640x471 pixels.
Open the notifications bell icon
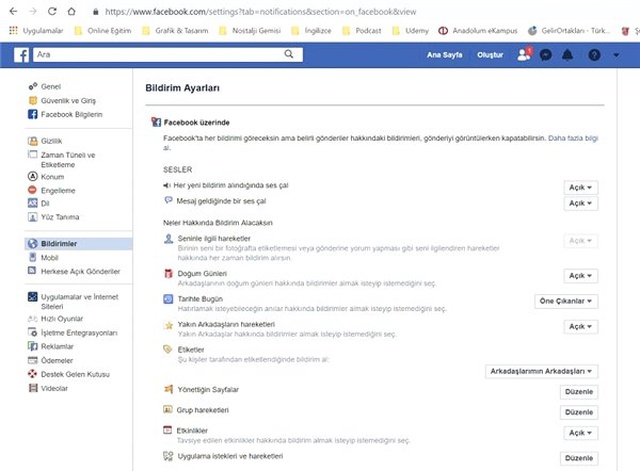567,55
